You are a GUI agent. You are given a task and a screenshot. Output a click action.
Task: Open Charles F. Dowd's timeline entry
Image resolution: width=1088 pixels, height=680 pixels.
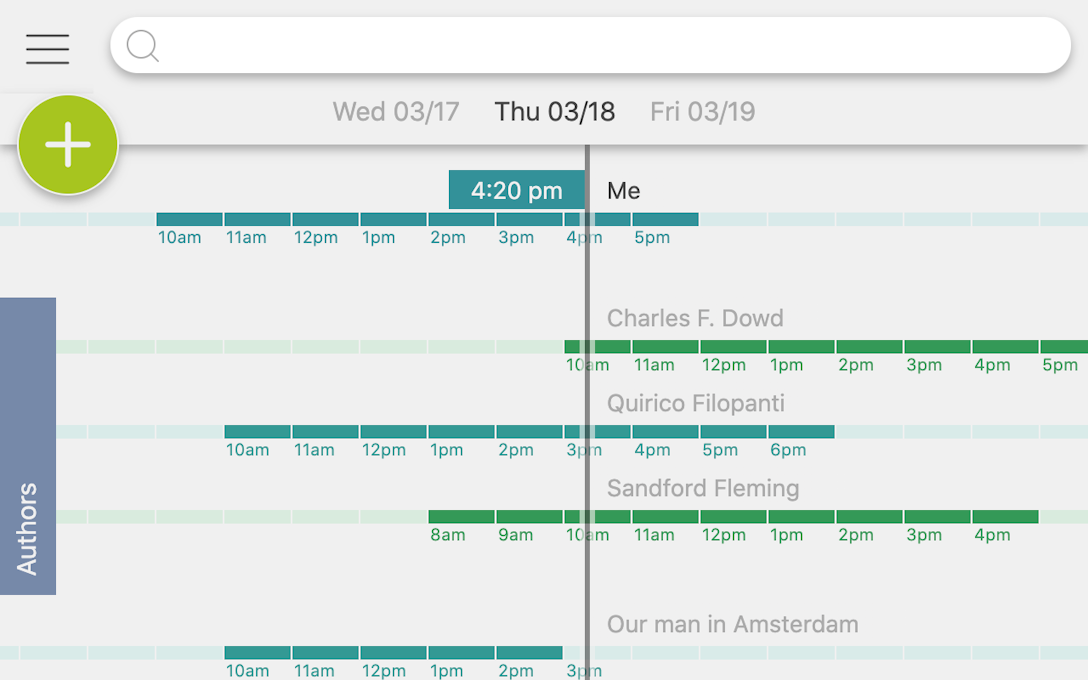[695, 318]
